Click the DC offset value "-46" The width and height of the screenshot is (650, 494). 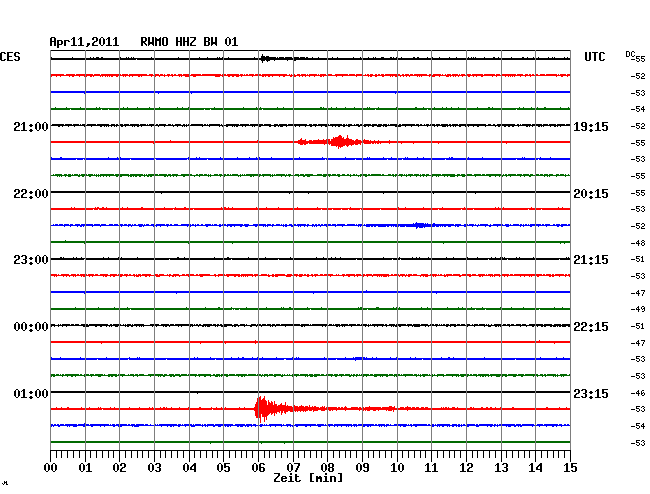pos(638,393)
